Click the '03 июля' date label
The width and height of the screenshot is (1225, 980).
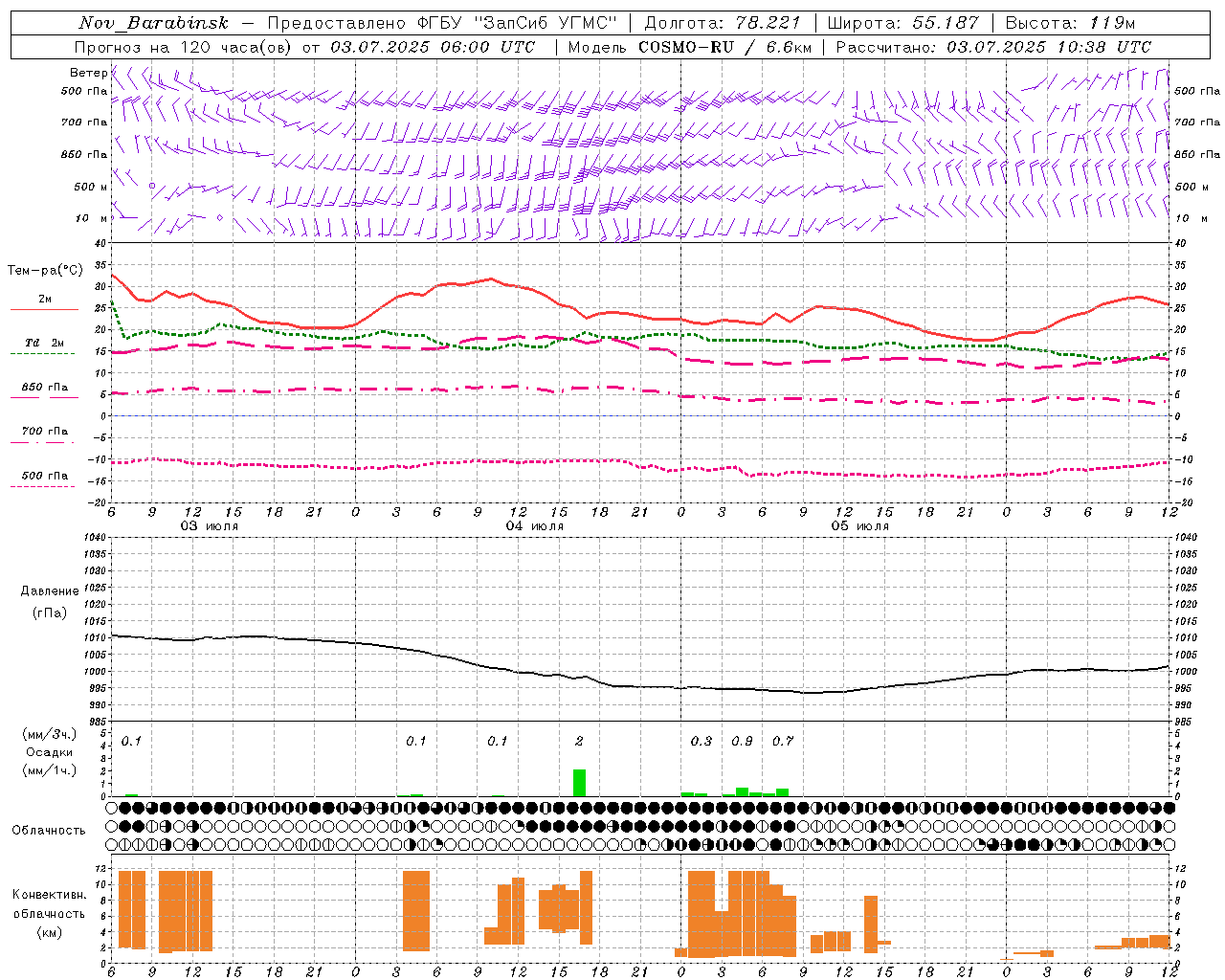[210, 526]
